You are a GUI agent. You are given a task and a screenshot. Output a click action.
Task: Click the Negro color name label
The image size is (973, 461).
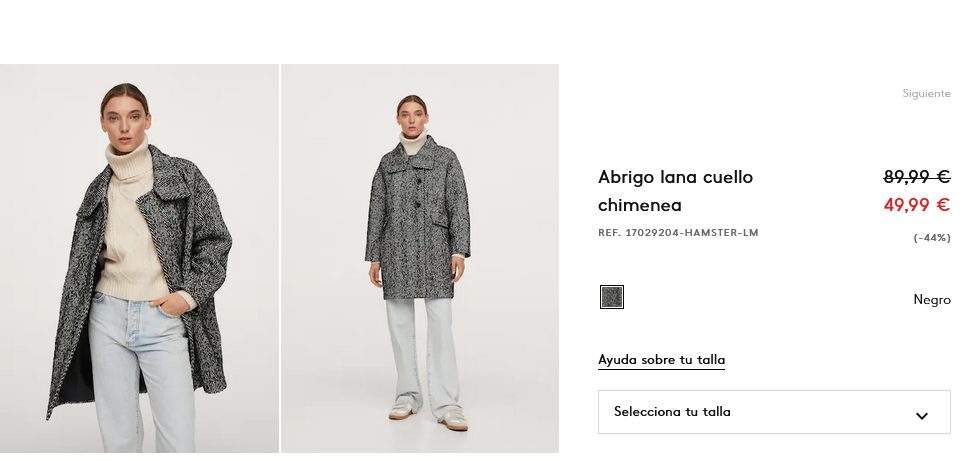tap(931, 300)
